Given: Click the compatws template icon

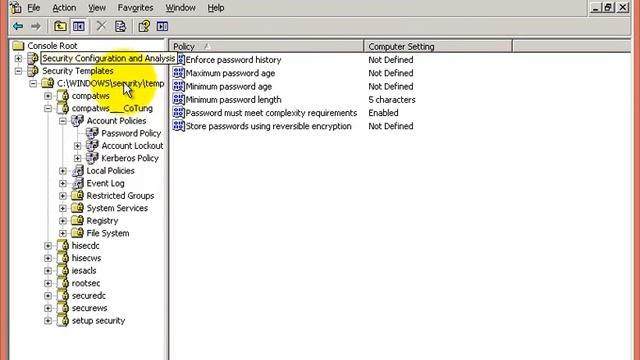Looking at the screenshot, I should (63, 96).
